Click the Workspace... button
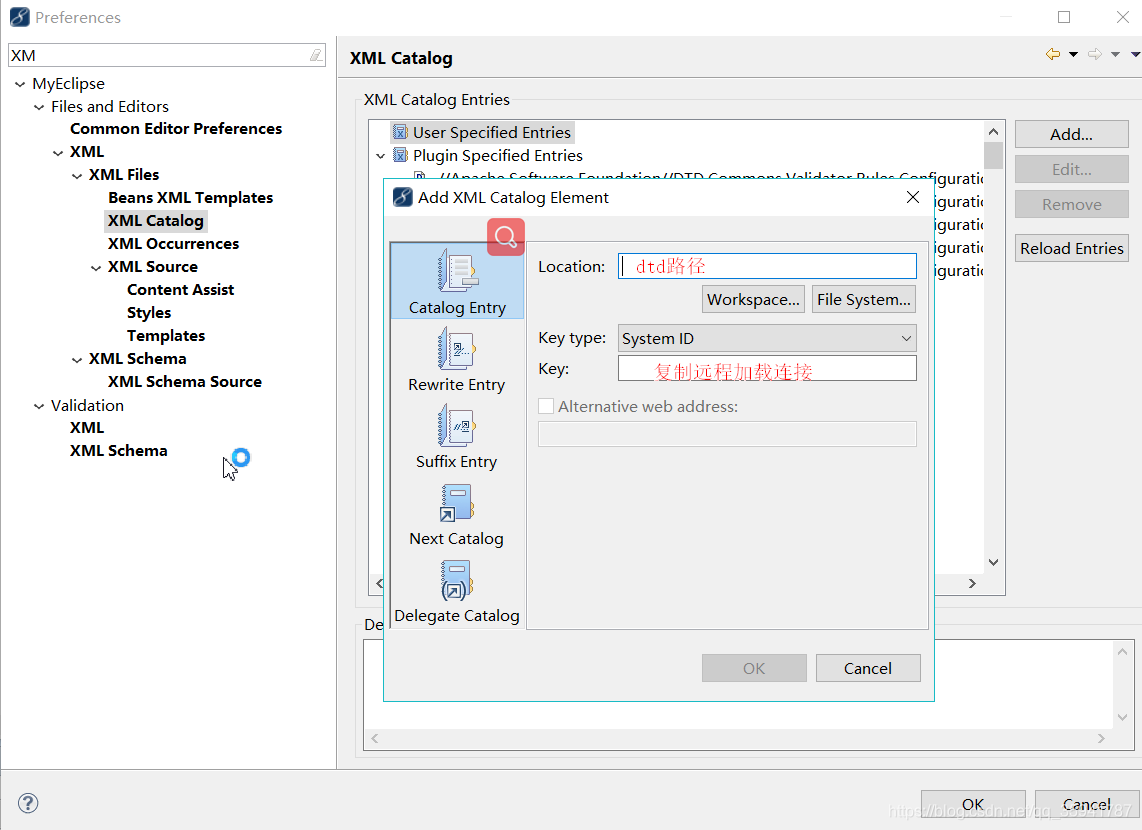This screenshot has height=830, width=1142. pyautogui.click(x=753, y=299)
